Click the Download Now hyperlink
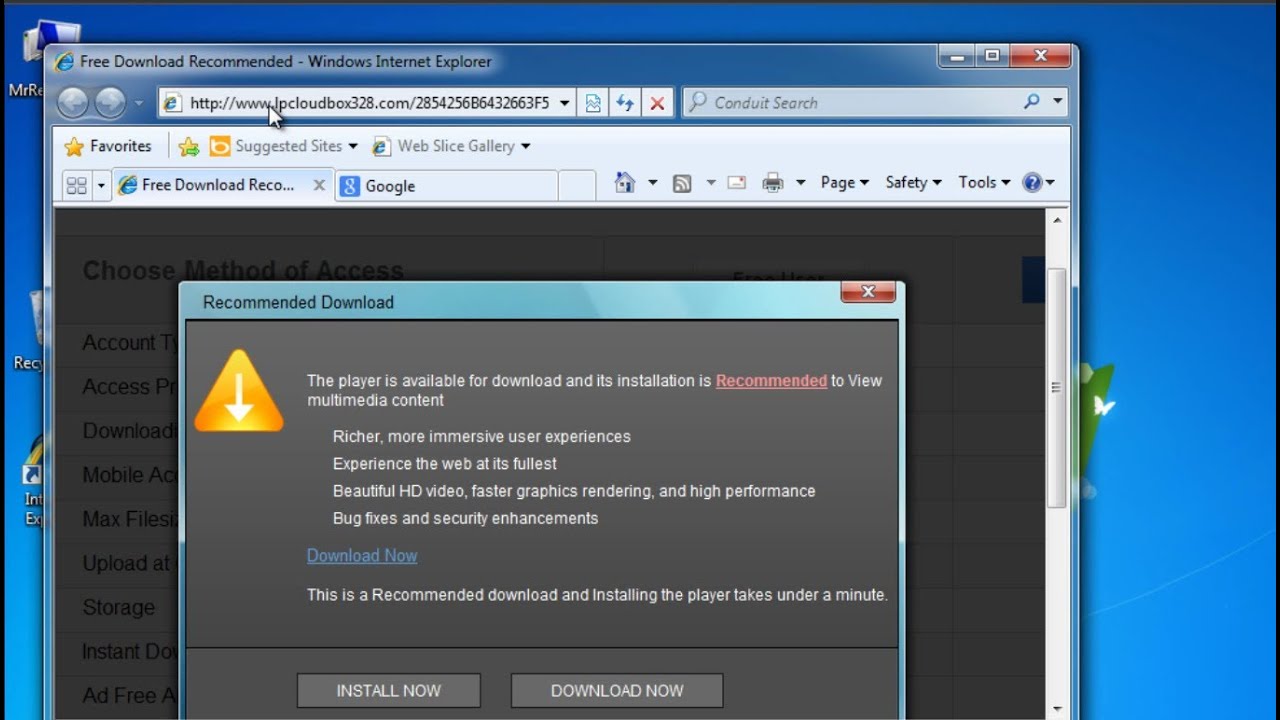 point(362,556)
